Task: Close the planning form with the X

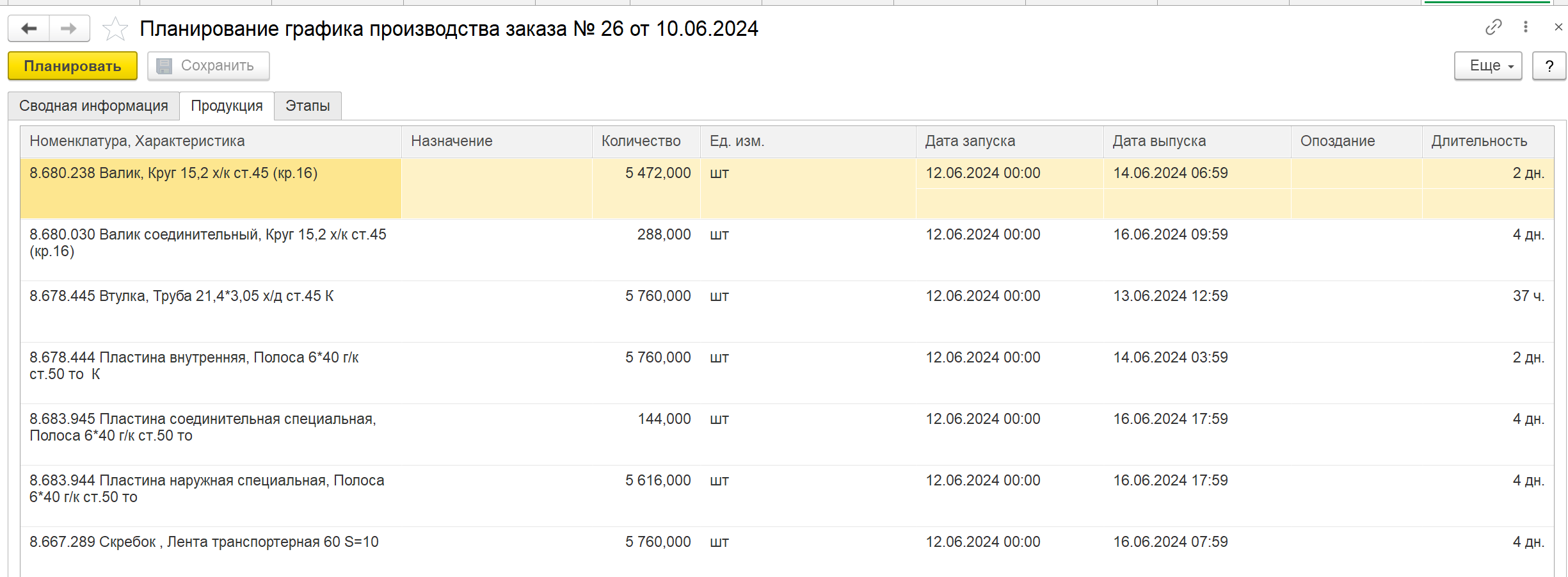Action: pos(1558,27)
